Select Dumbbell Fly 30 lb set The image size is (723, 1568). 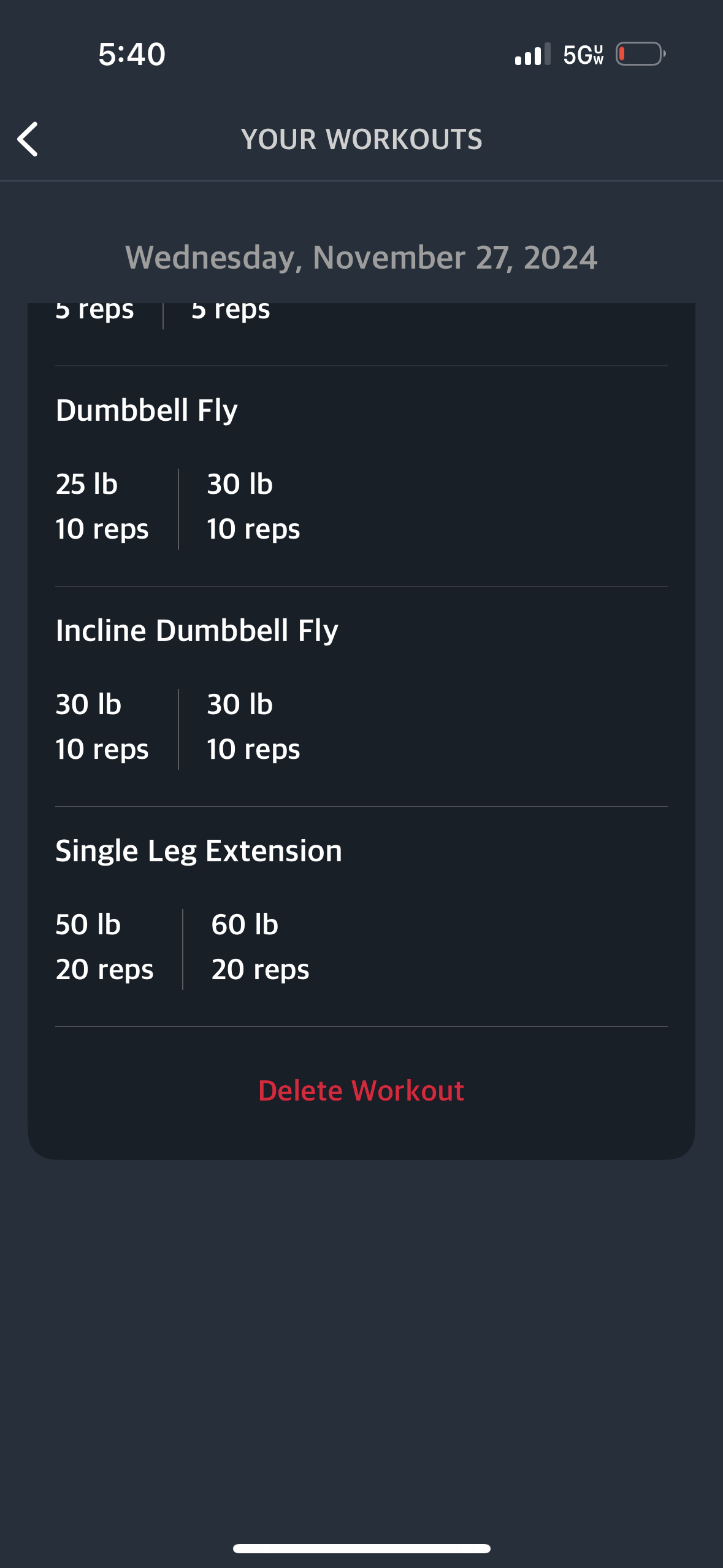click(x=253, y=507)
